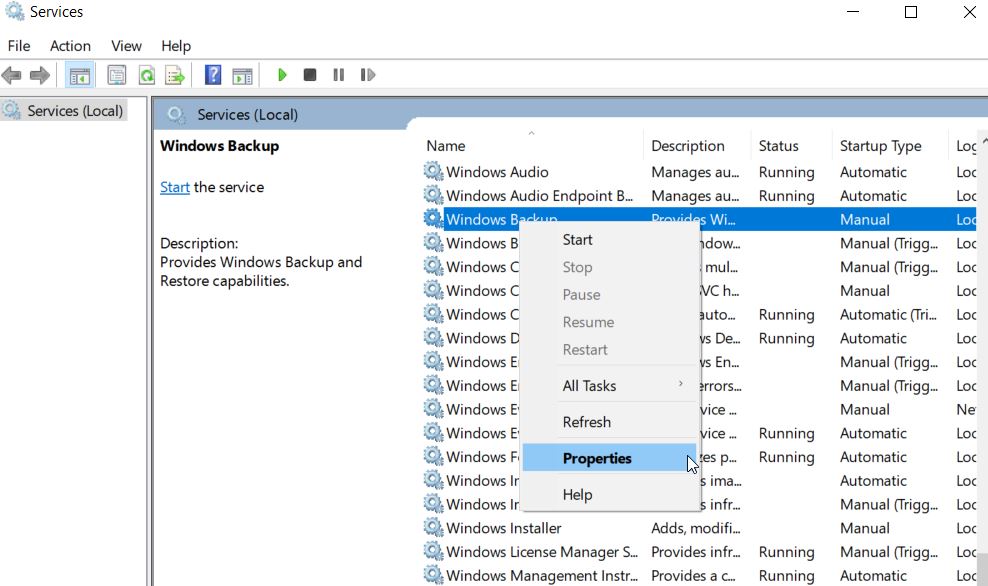This screenshot has width=988, height=586.
Task: Click the gear icon of Windows Backup row
Action: tap(434, 219)
